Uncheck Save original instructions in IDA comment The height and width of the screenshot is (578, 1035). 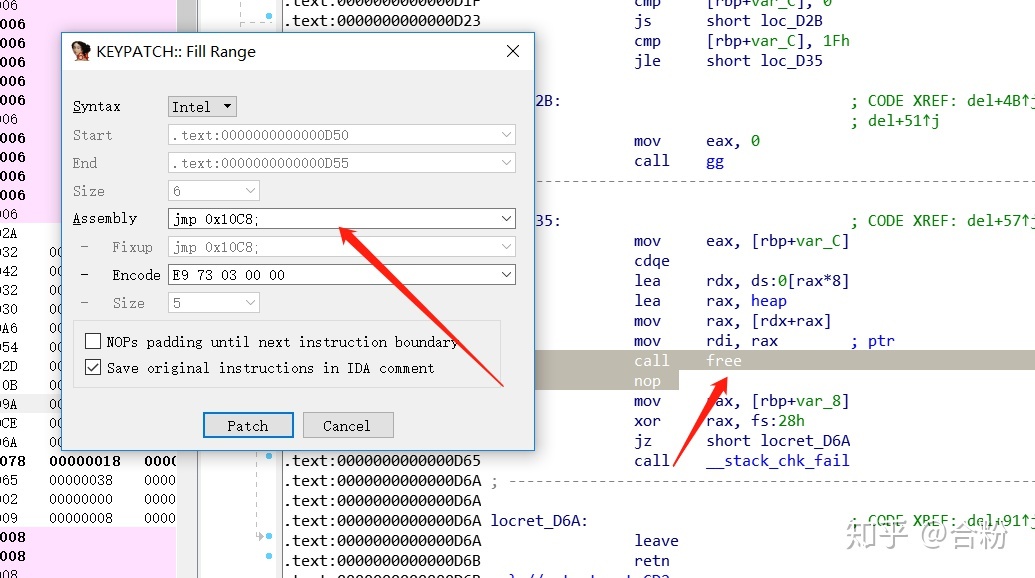pos(92,367)
